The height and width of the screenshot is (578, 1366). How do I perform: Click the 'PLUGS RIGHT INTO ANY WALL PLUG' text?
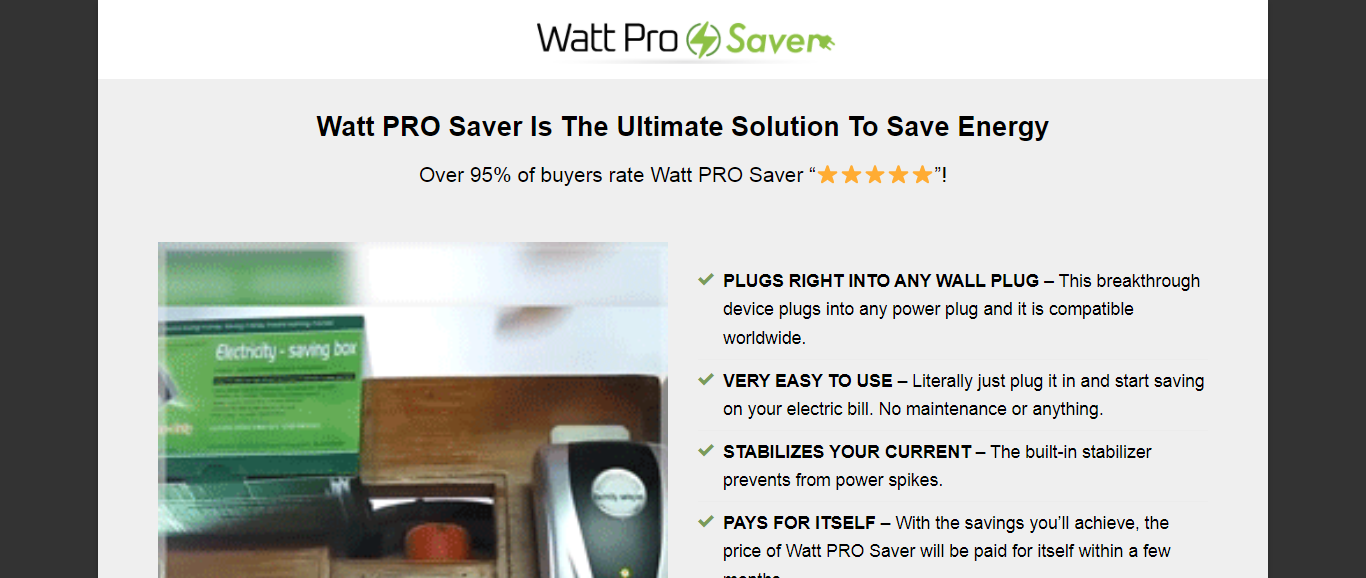coord(881,281)
